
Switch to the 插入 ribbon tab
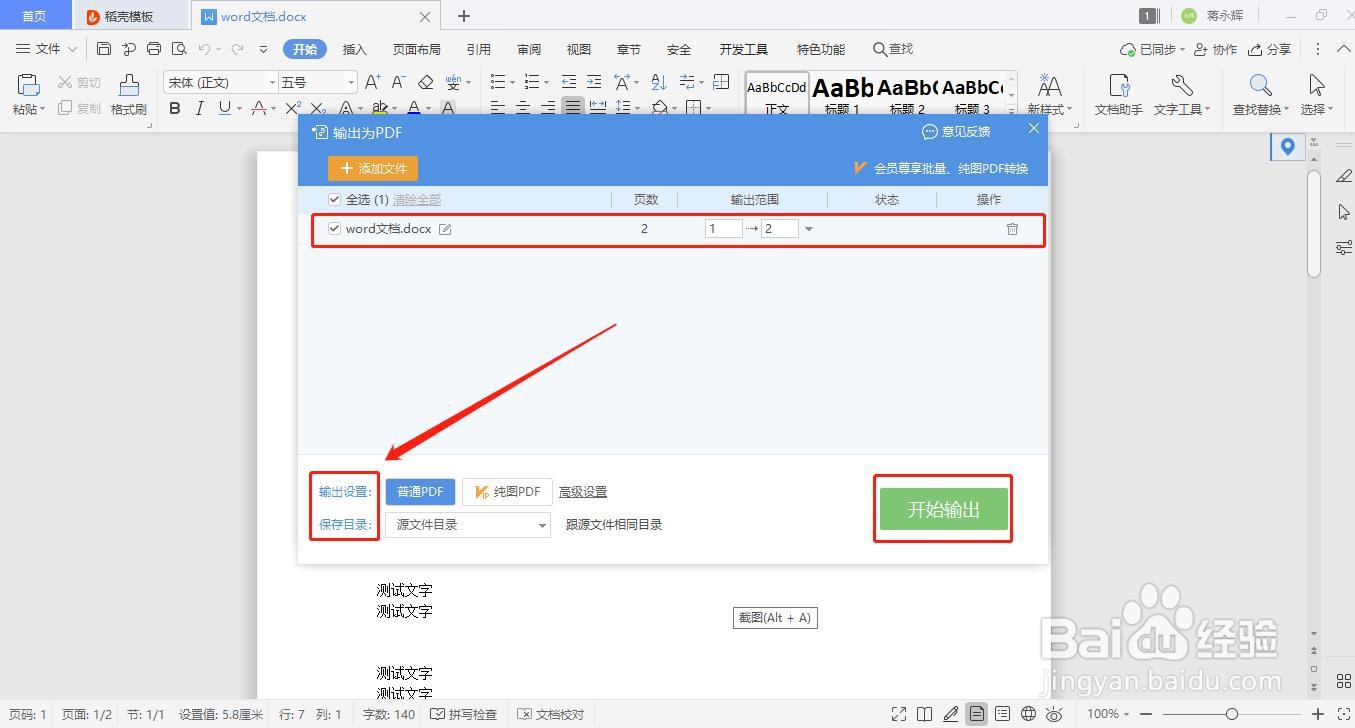tap(354, 48)
